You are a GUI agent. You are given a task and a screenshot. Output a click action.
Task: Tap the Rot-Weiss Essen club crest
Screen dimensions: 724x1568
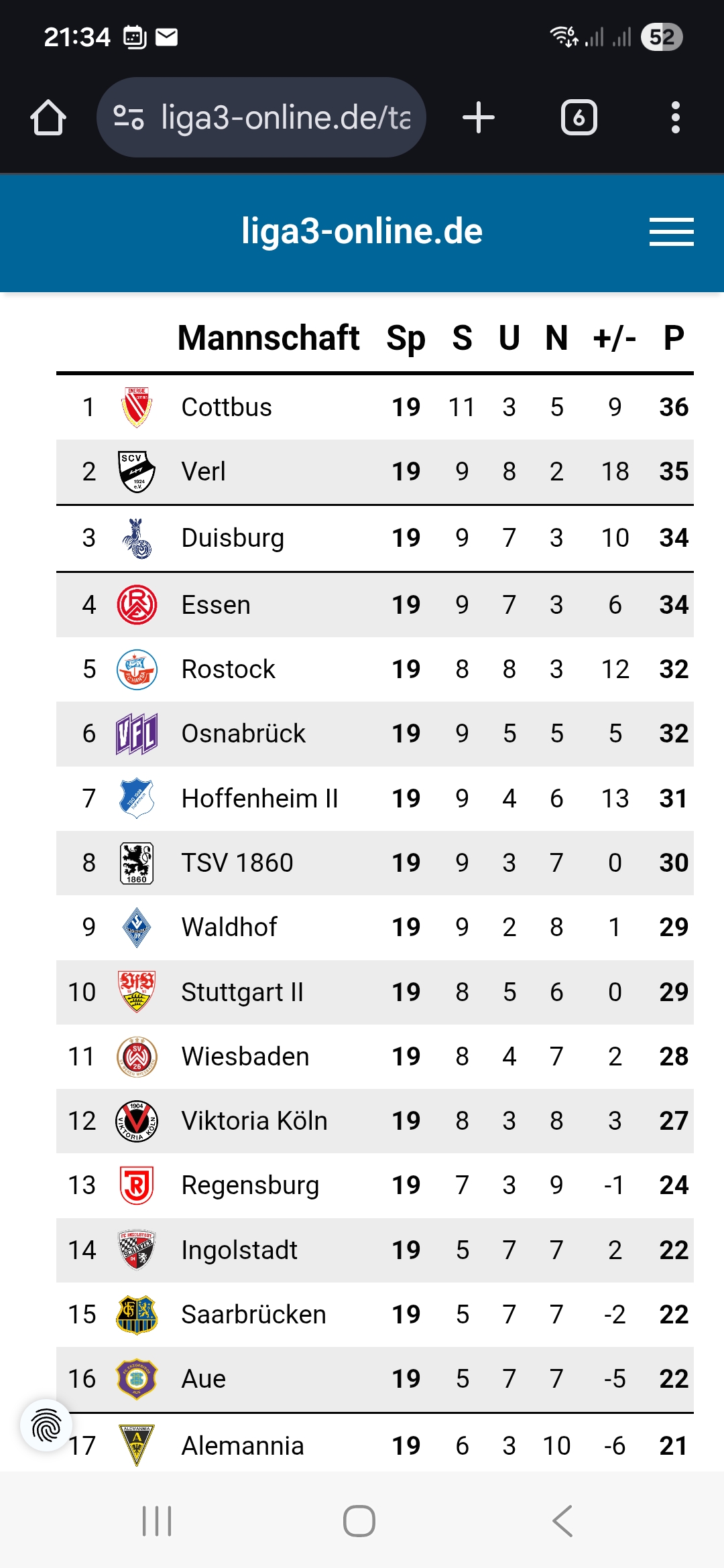(x=137, y=604)
